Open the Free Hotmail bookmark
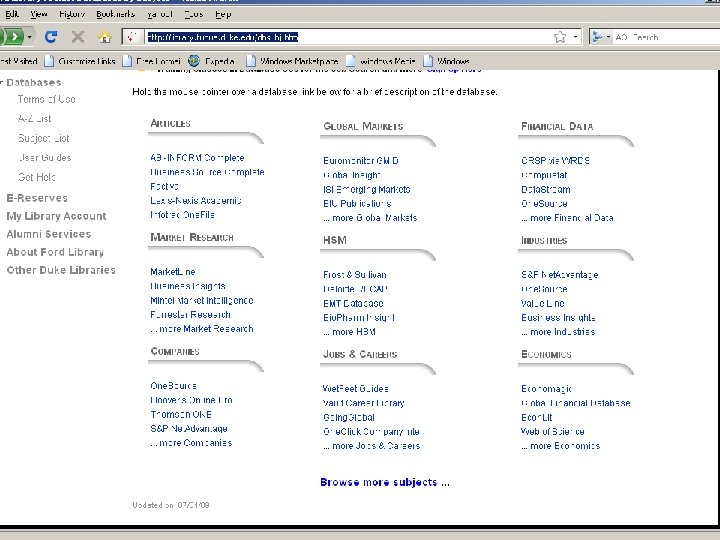This screenshot has width=720, height=540. click(151, 61)
